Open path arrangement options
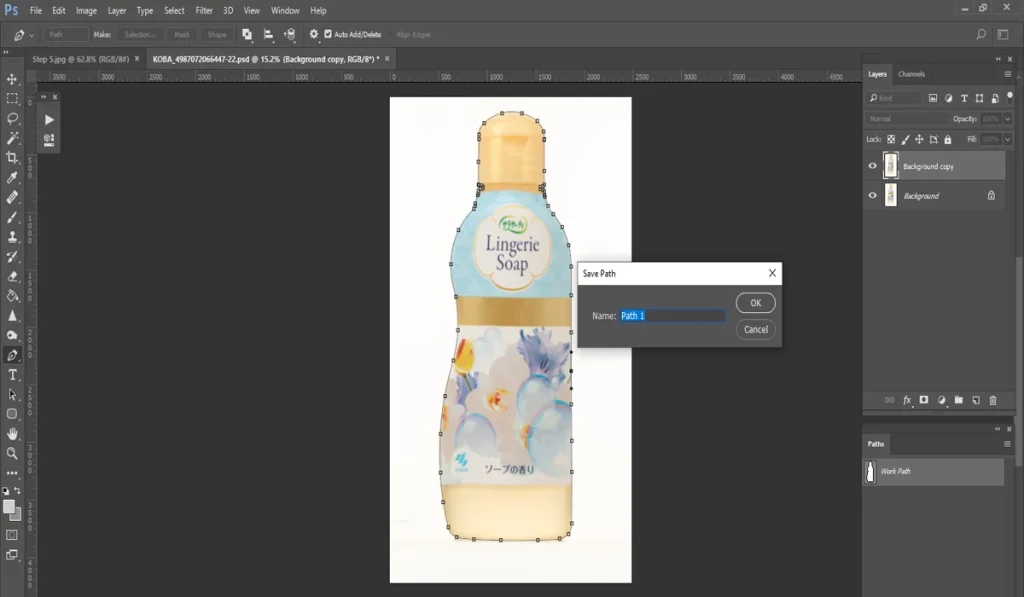 pyautogui.click(x=289, y=35)
